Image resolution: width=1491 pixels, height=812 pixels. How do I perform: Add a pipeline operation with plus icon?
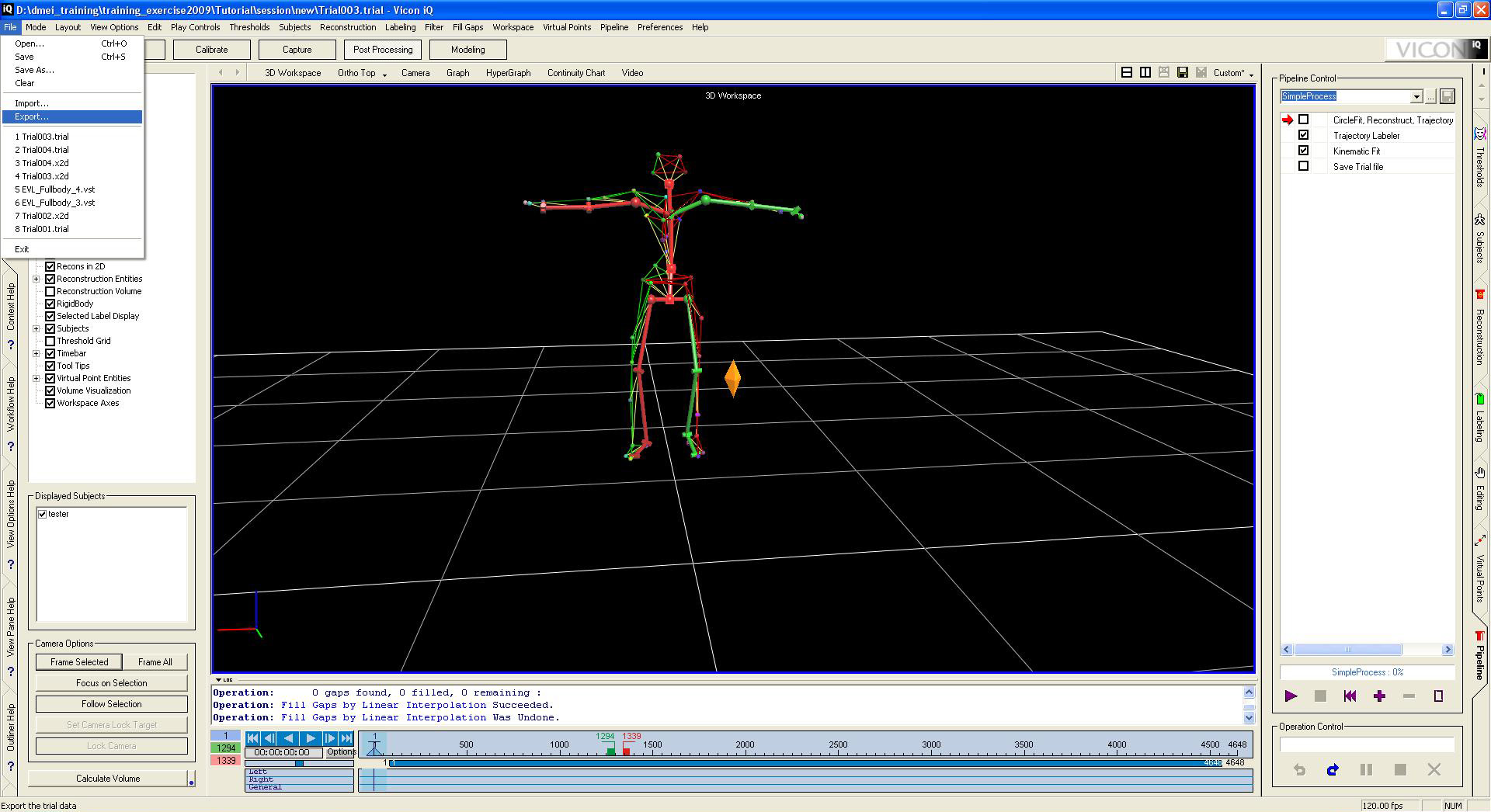click(1379, 696)
